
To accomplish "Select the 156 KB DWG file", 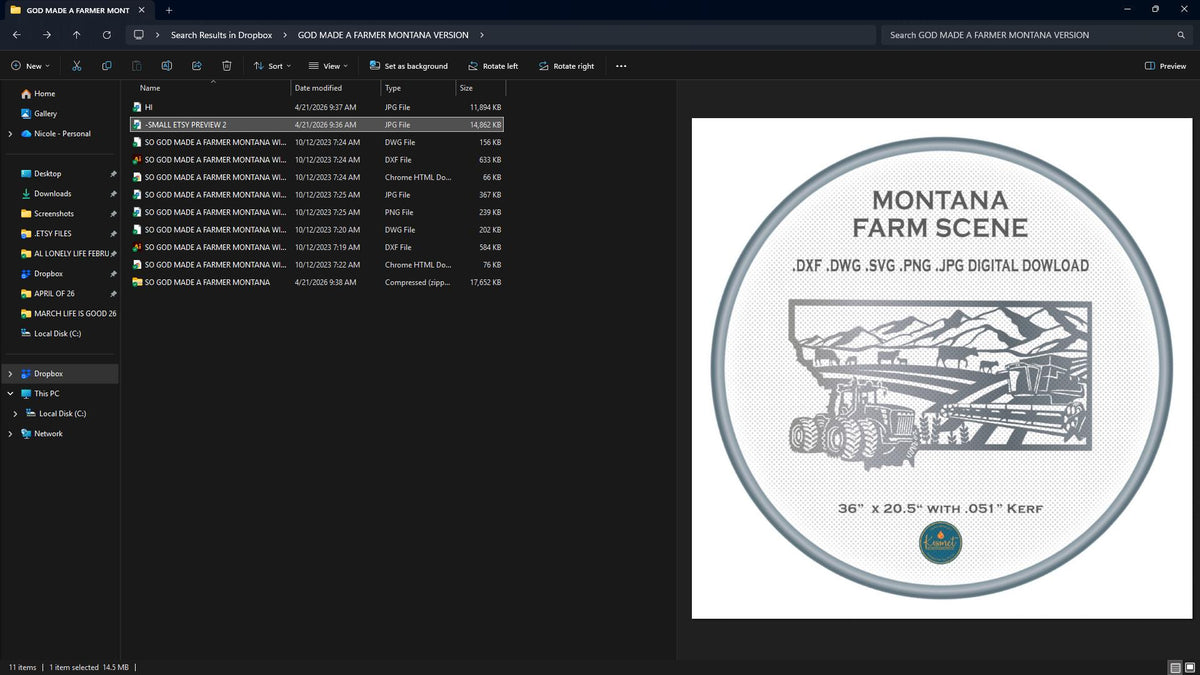I will coord(317,142).
